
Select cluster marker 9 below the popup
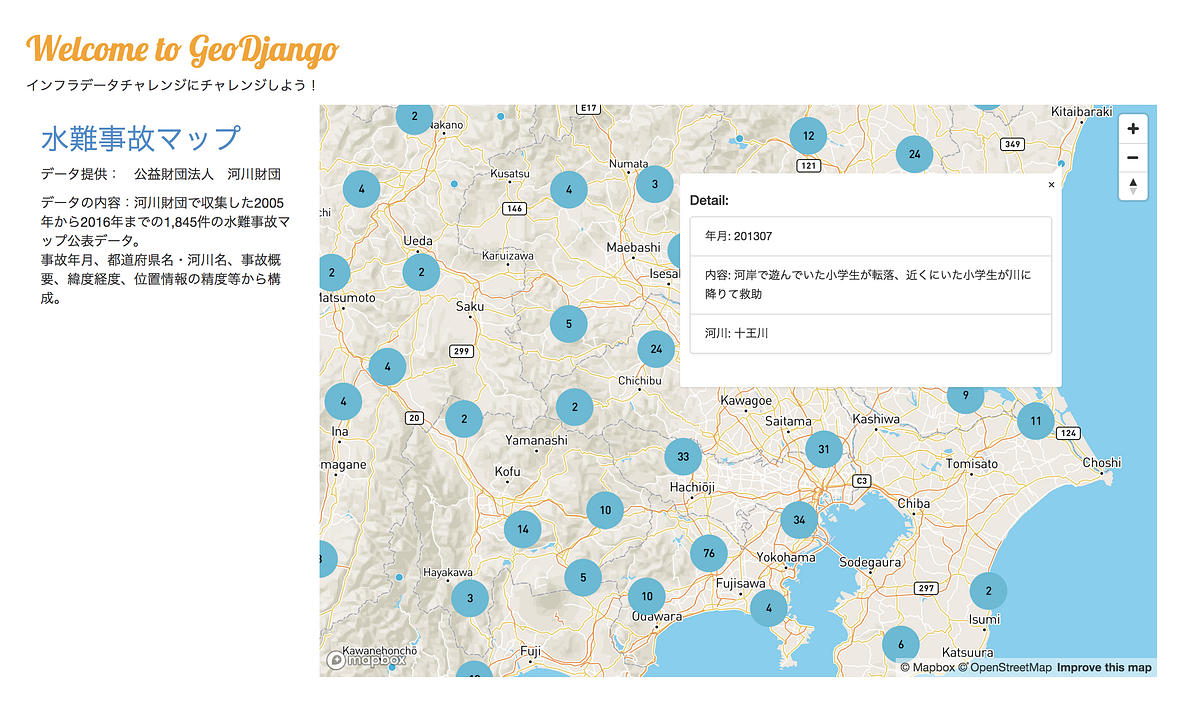[965, 399]
